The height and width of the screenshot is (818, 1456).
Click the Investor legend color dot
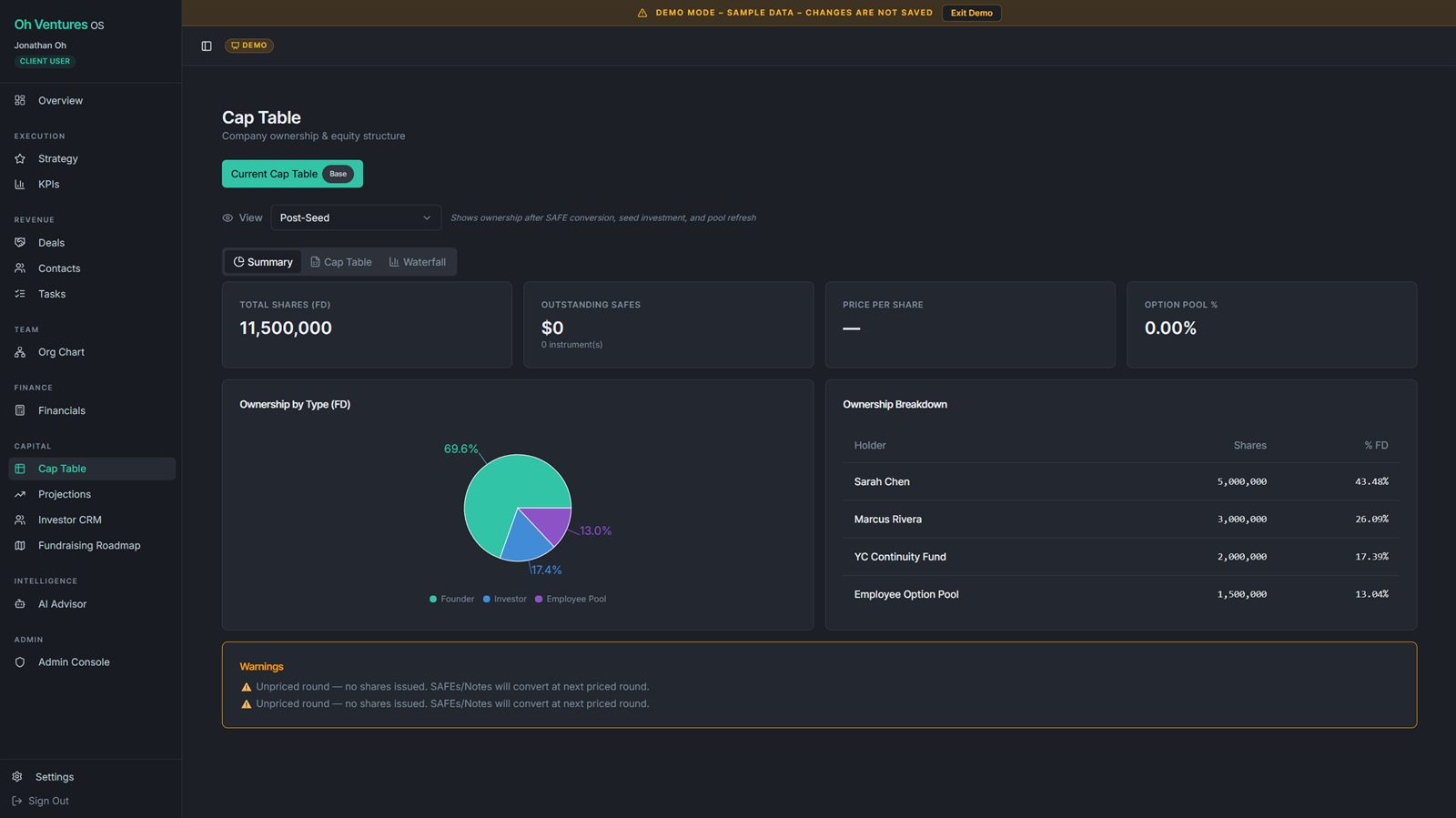point(487,599)
